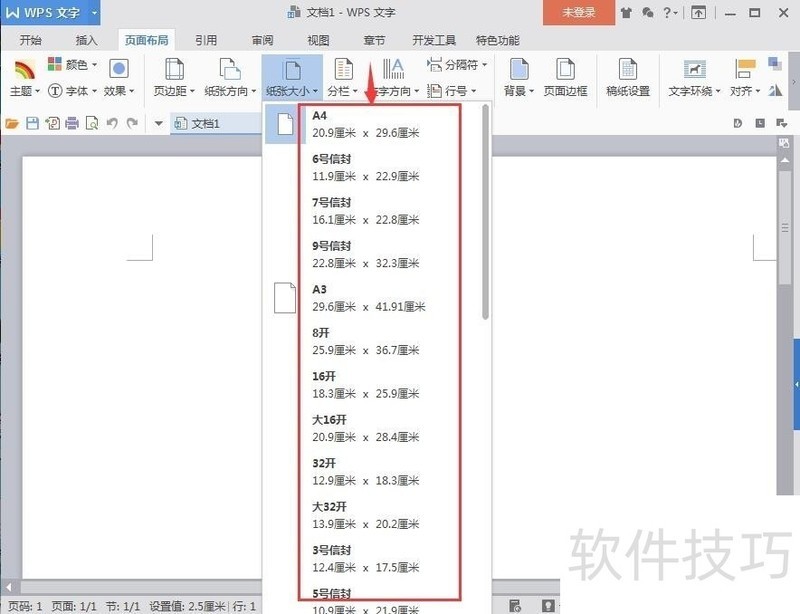Screen dimensions: 800x614
Task: Open Manuscript Paper Settings (稿纸设置)
Action: 628,76
